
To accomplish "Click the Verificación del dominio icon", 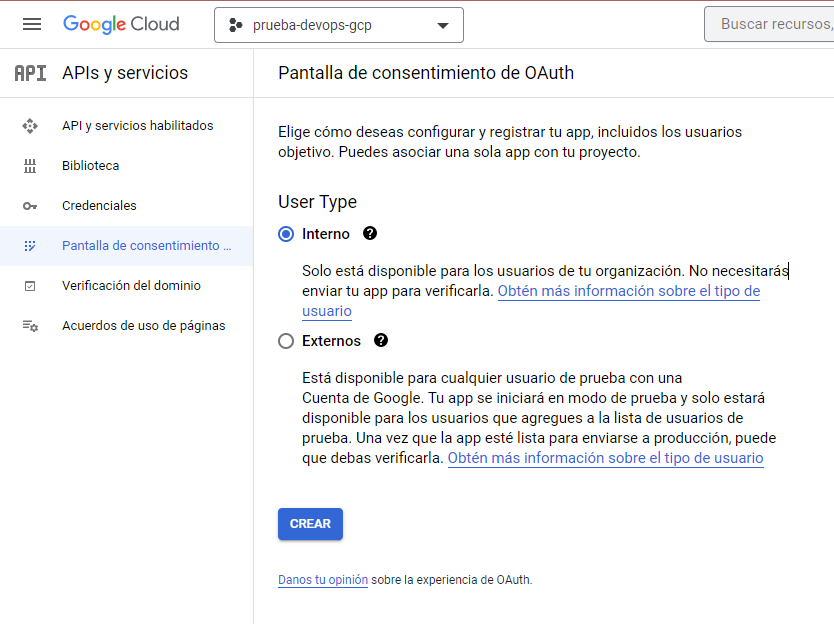I will point(30,286).
